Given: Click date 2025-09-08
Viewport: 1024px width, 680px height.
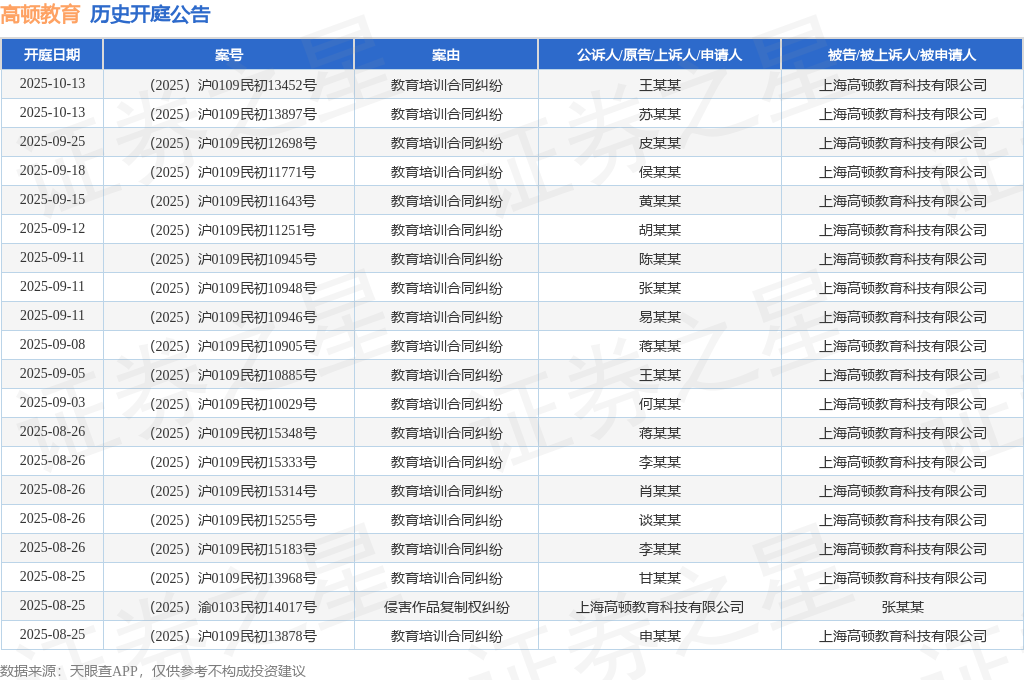Looking at the screenshot, I should 52,344.
